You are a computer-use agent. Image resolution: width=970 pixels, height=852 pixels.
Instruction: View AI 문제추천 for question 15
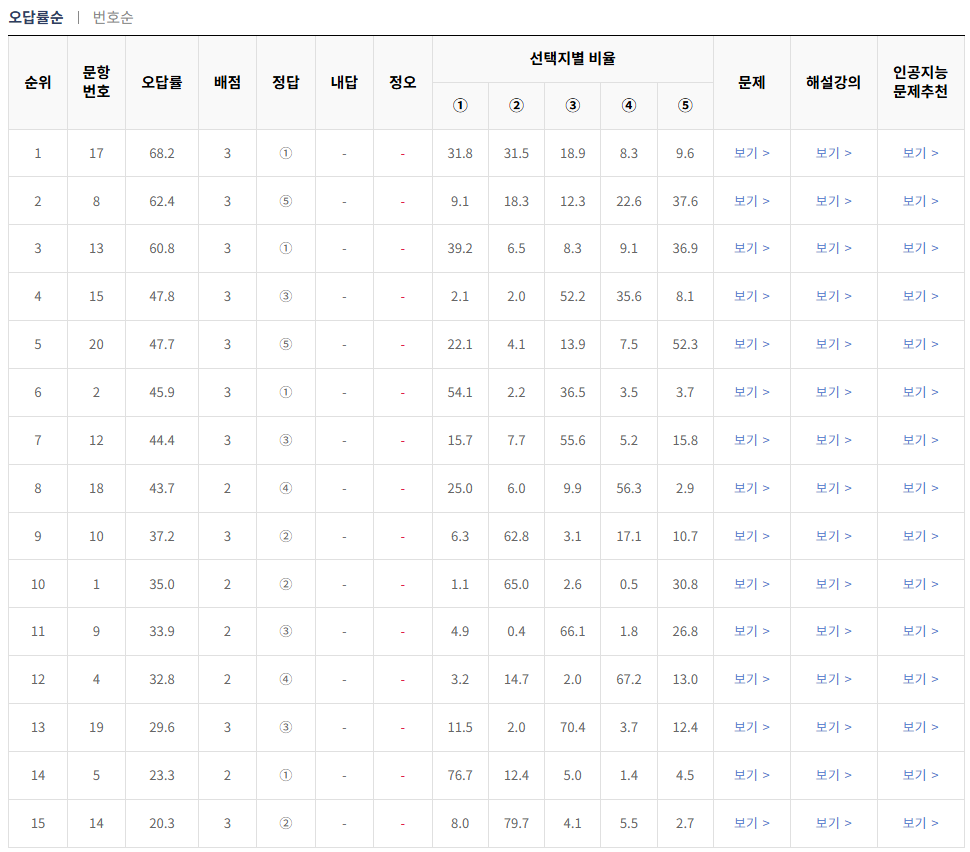(x=920, y=296)
